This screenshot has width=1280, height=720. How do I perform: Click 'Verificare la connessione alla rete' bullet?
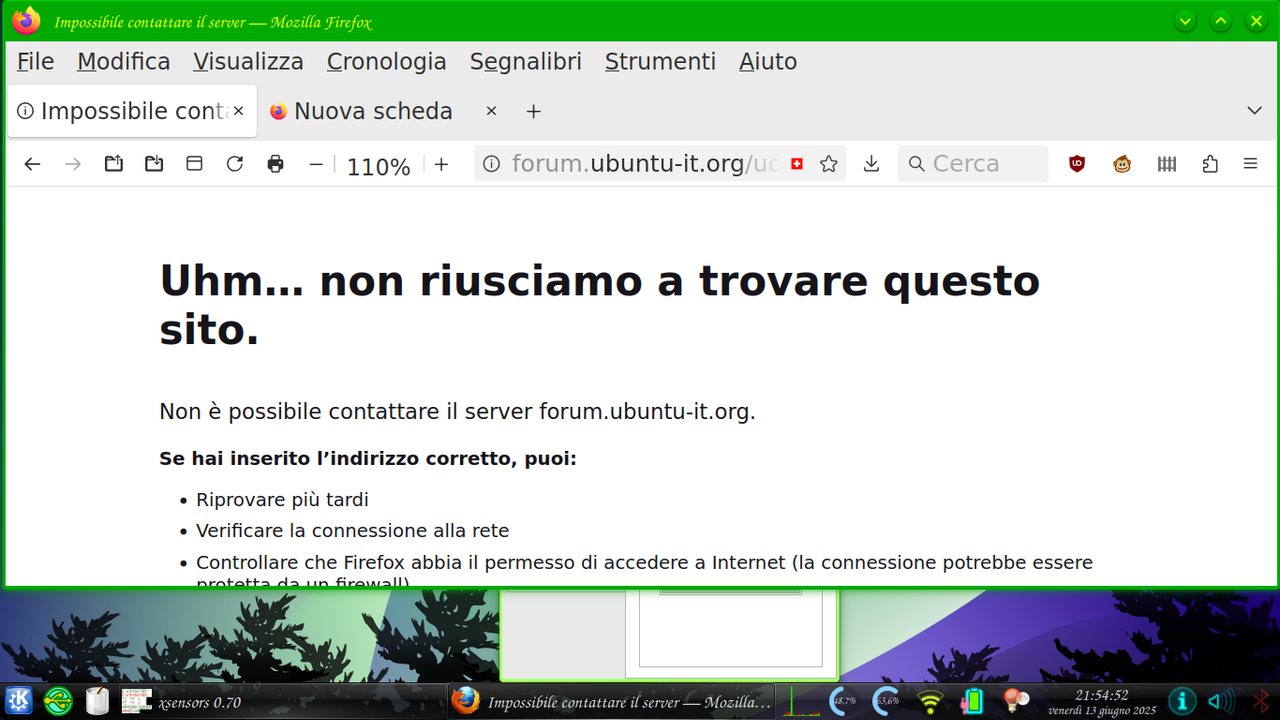point(353,531)
